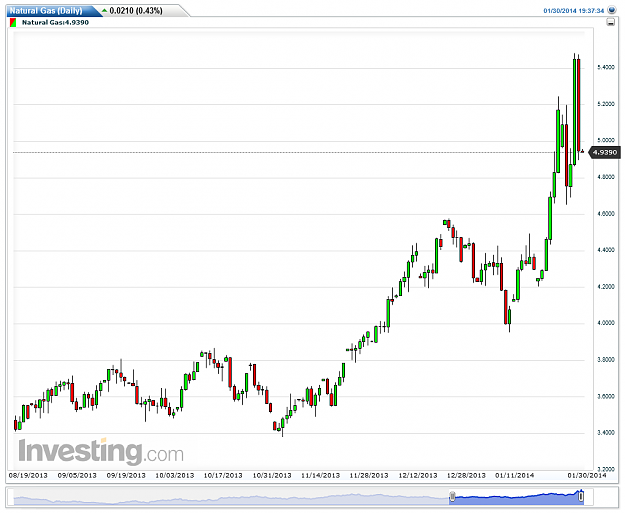Click the tall red candle near 5.4000
Screen dimensions: 625x513
point(578,105)
